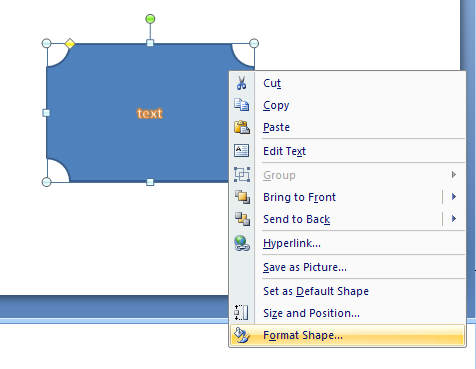Open Size and Position... entry
Viewport: 476px width, 369px height.
point(347,313)
